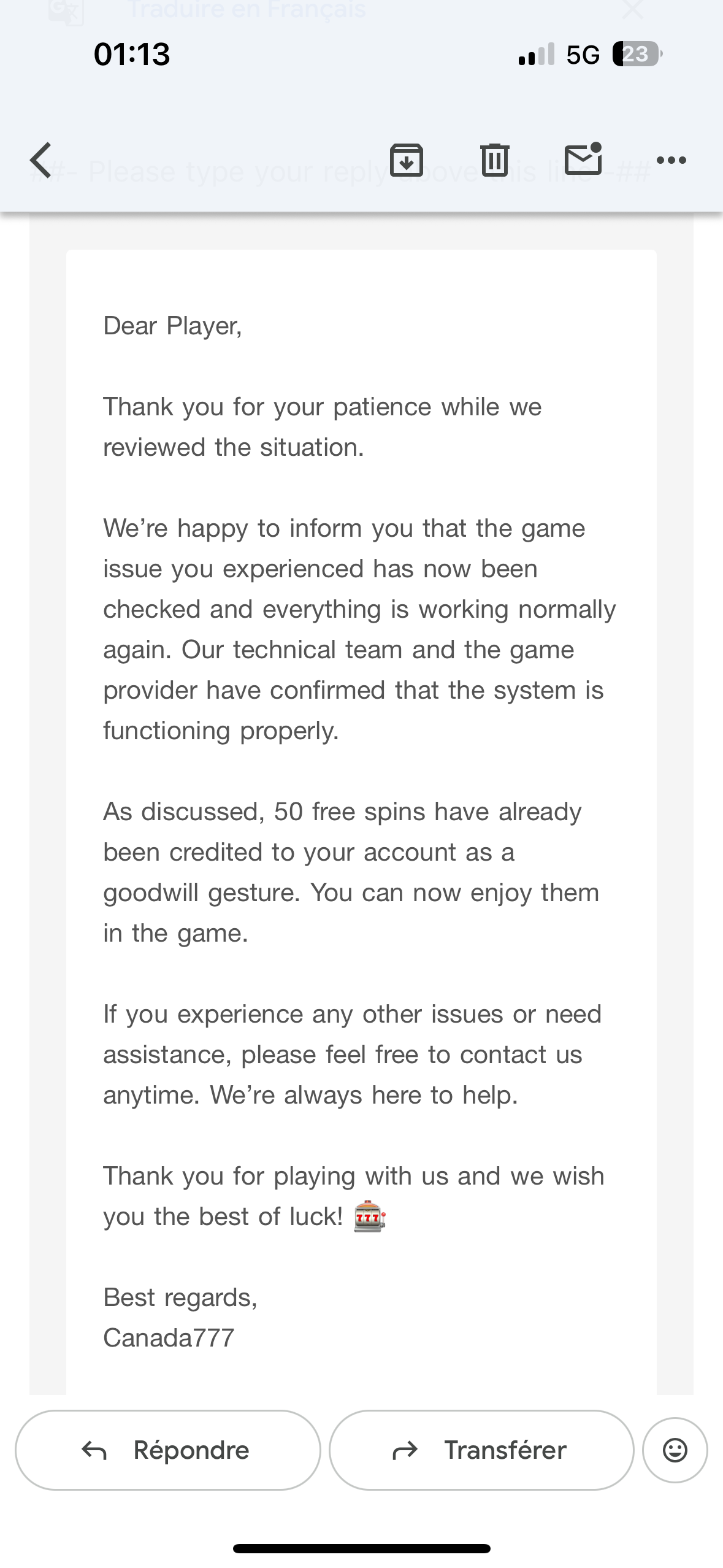Dismiss the translate banner with its X
The width and height of the screenshot is (723, 1568).
pos(632,10)
